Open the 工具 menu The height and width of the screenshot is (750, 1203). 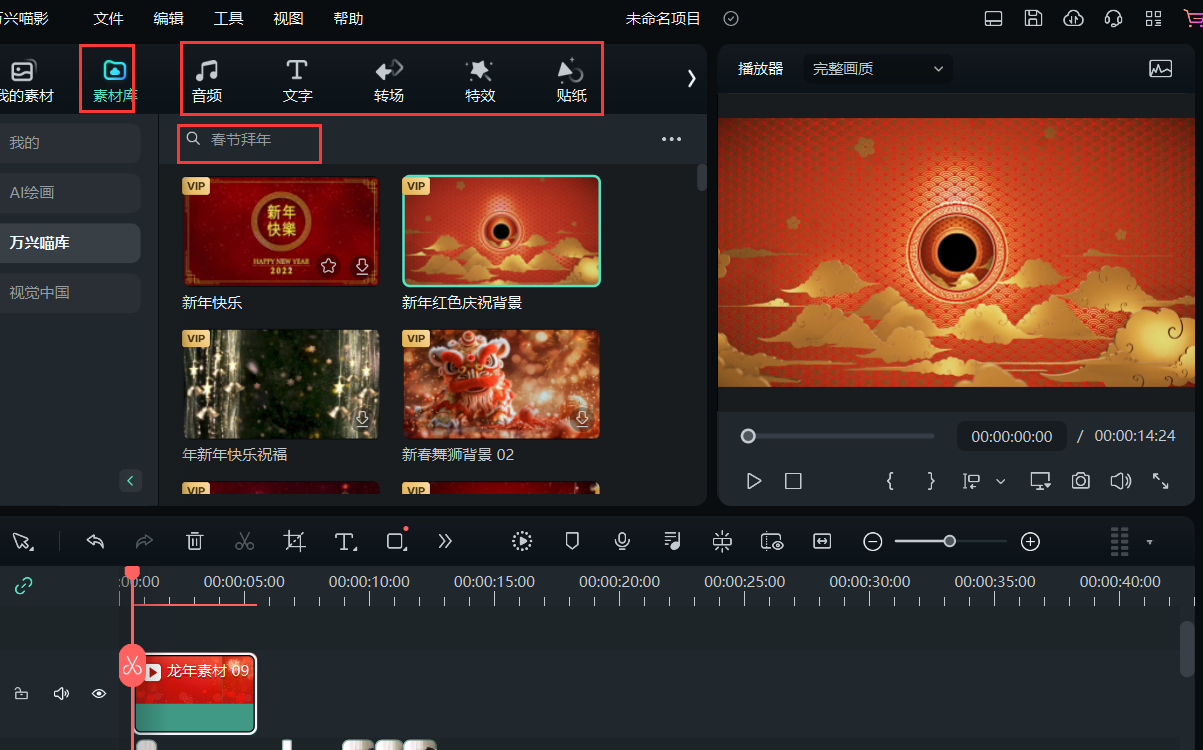point(228,18)
